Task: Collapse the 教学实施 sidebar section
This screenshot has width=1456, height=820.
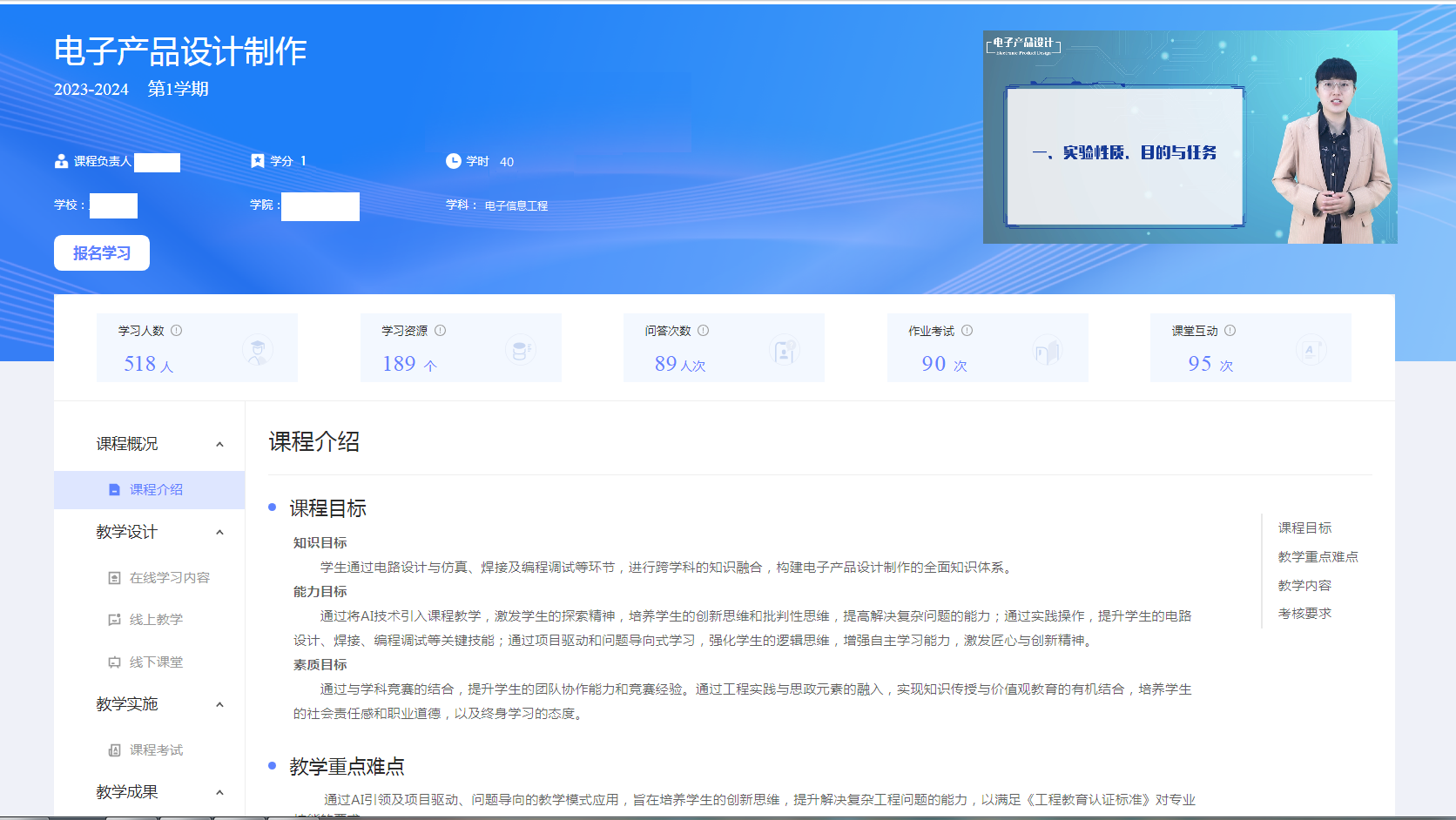Action: point(219,705)
